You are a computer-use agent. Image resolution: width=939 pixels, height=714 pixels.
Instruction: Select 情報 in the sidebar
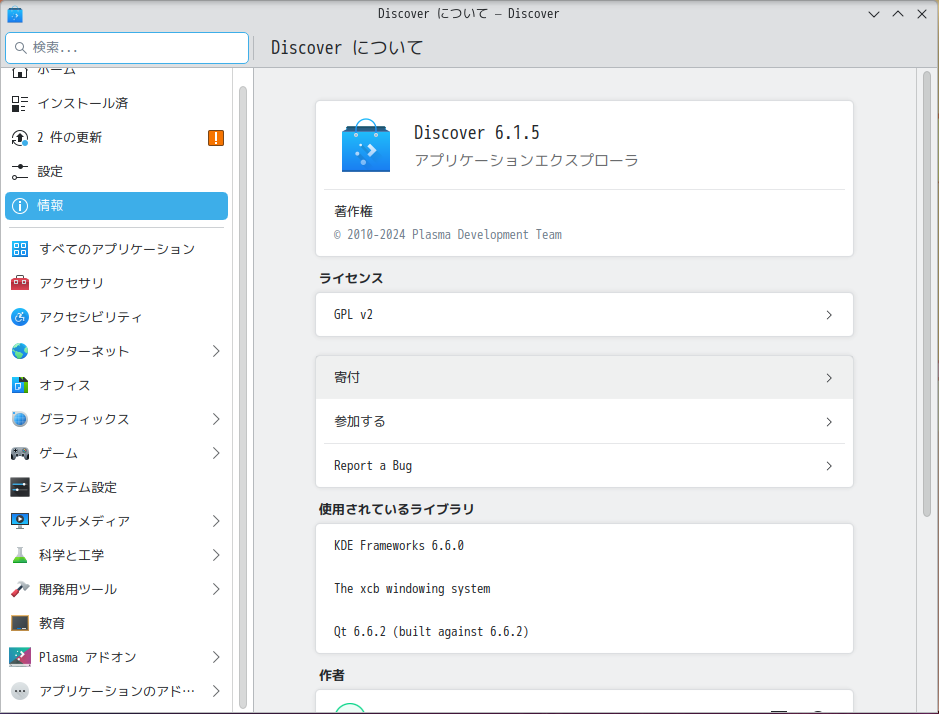point(116,206)
